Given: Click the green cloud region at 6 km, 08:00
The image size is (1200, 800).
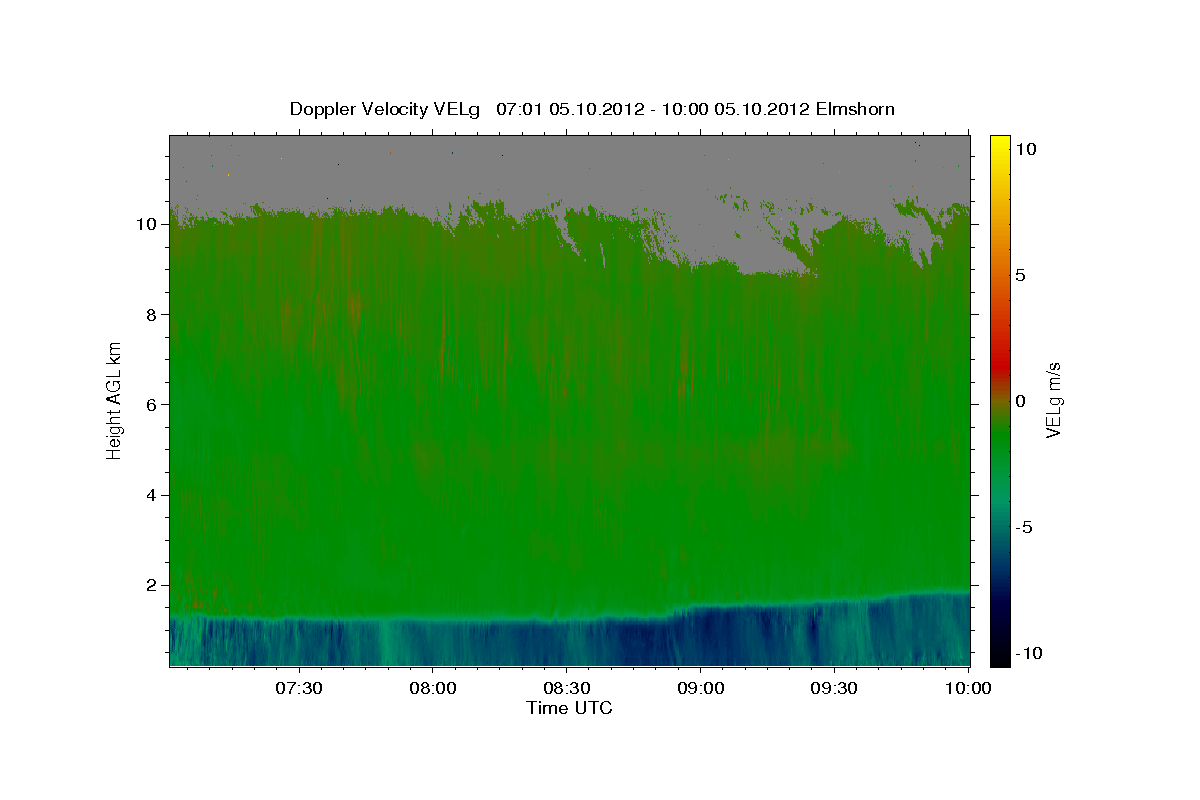Looking at the screenshot, I should [433, 405].
